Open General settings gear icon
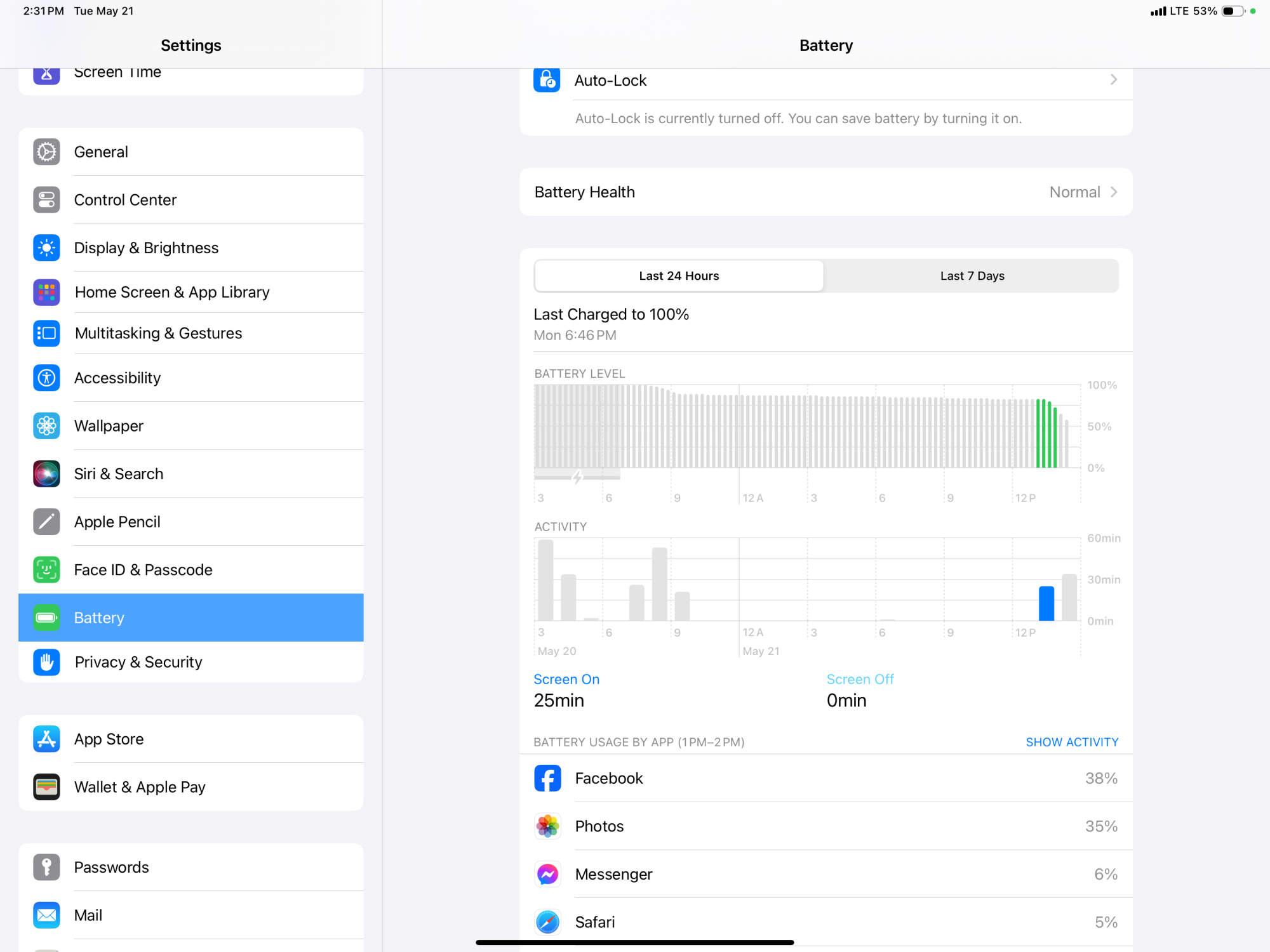Image resolution: width=1270 pixels, height=952 pixels. [x=46, y=152]
